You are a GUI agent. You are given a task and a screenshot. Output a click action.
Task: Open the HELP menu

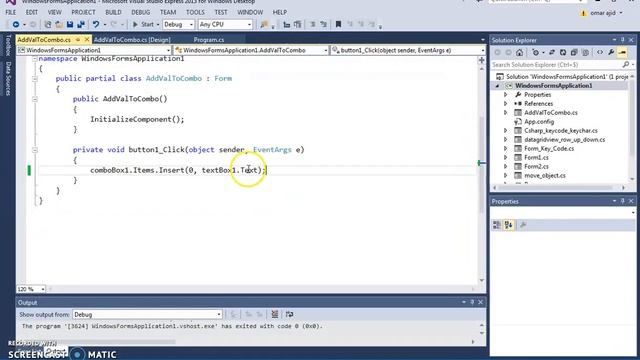[280, 12]
